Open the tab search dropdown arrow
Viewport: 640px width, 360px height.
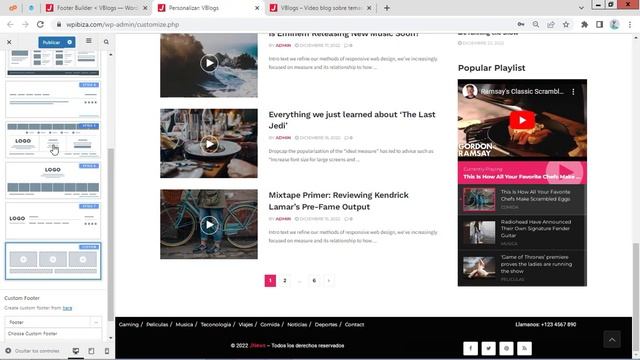click(x=581, y=8)
